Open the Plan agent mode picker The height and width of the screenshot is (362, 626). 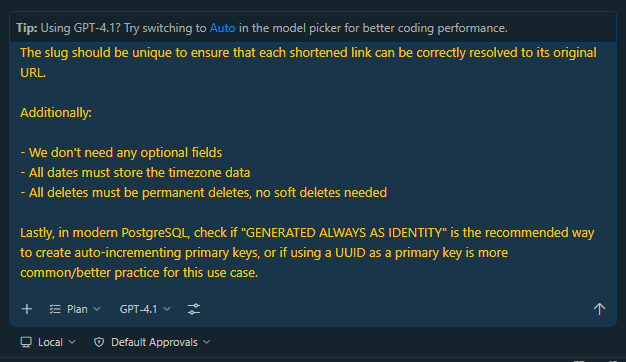coord(75,309)
